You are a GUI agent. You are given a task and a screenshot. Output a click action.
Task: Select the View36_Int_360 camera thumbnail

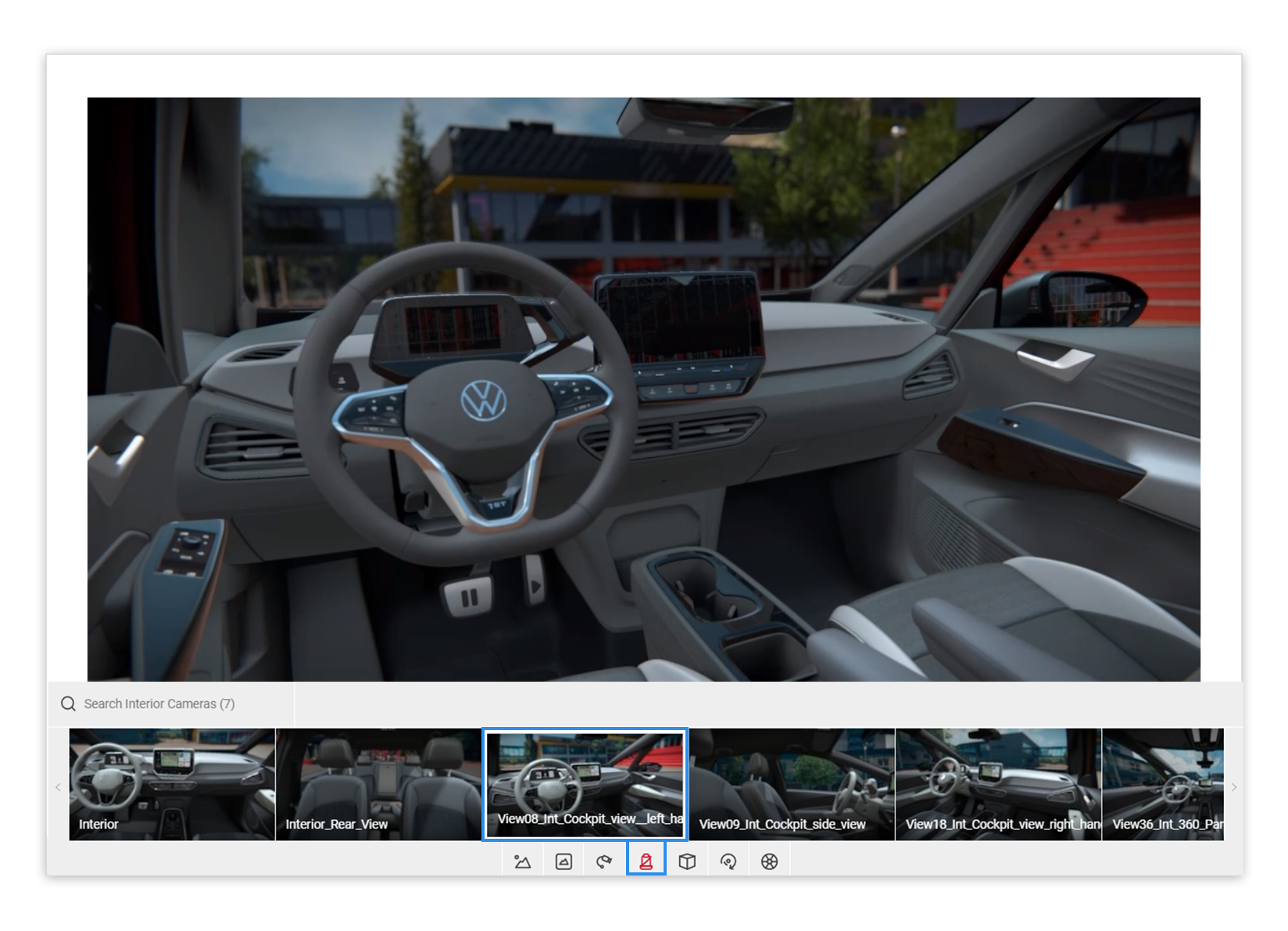[x=1163, y=785]
